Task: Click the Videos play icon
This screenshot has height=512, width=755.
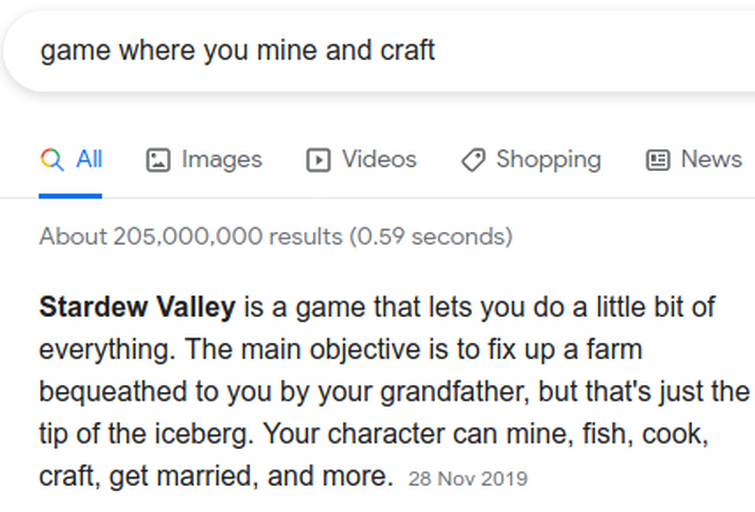Action: pos(318,160)
